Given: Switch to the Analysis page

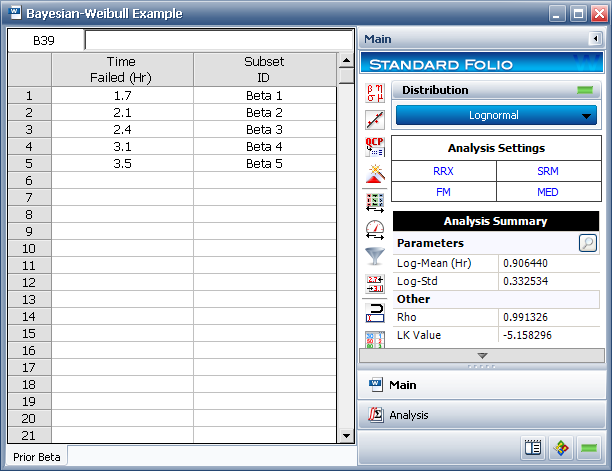Looking at the screenshot, I should [x=408, y=415].
